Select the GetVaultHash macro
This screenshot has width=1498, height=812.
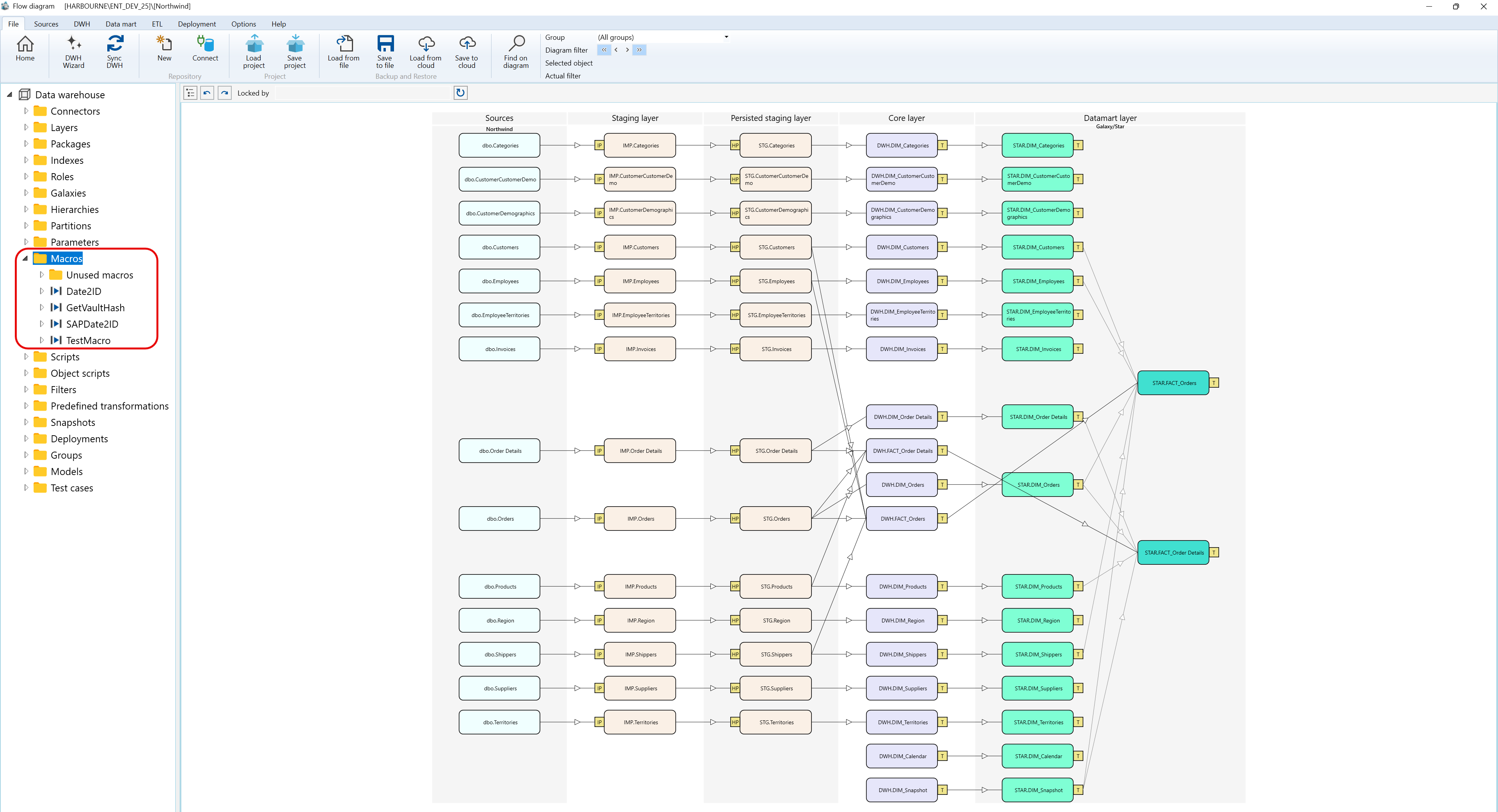tap(95, 307)
